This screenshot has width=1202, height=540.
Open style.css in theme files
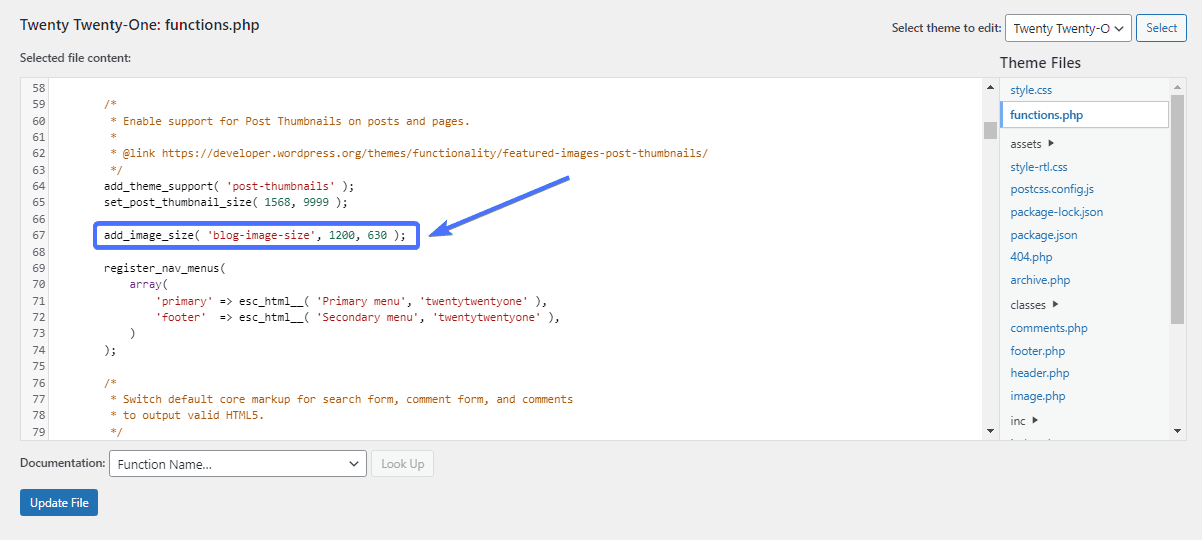click(x=1030, y=90)
